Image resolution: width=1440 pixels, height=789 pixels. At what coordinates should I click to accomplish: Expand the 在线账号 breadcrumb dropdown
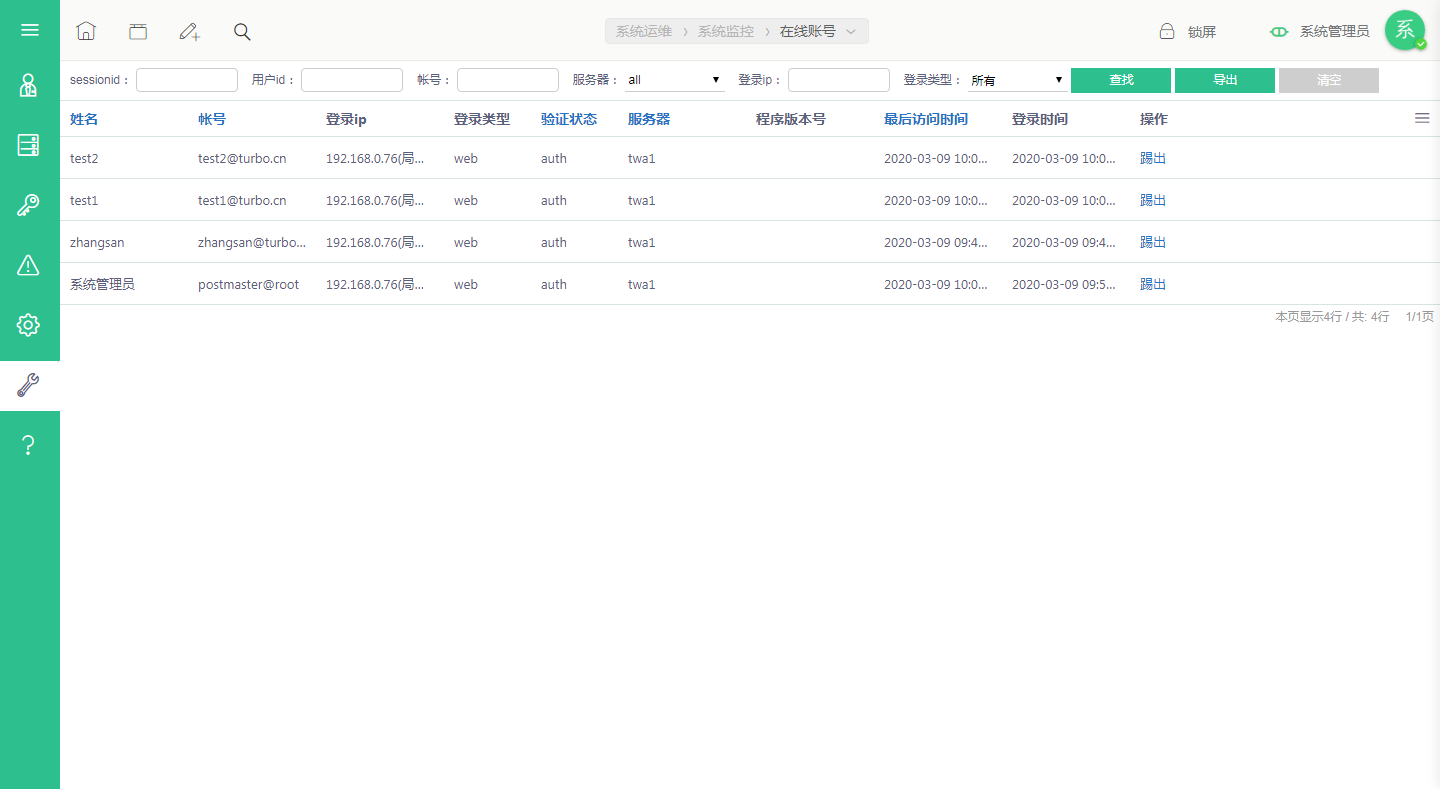(x=851, y=32)
